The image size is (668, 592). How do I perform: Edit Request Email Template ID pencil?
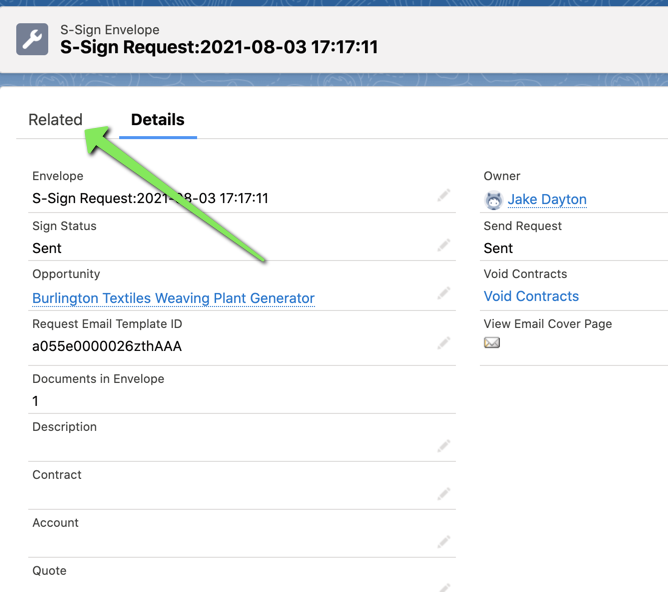coord(443,343)
